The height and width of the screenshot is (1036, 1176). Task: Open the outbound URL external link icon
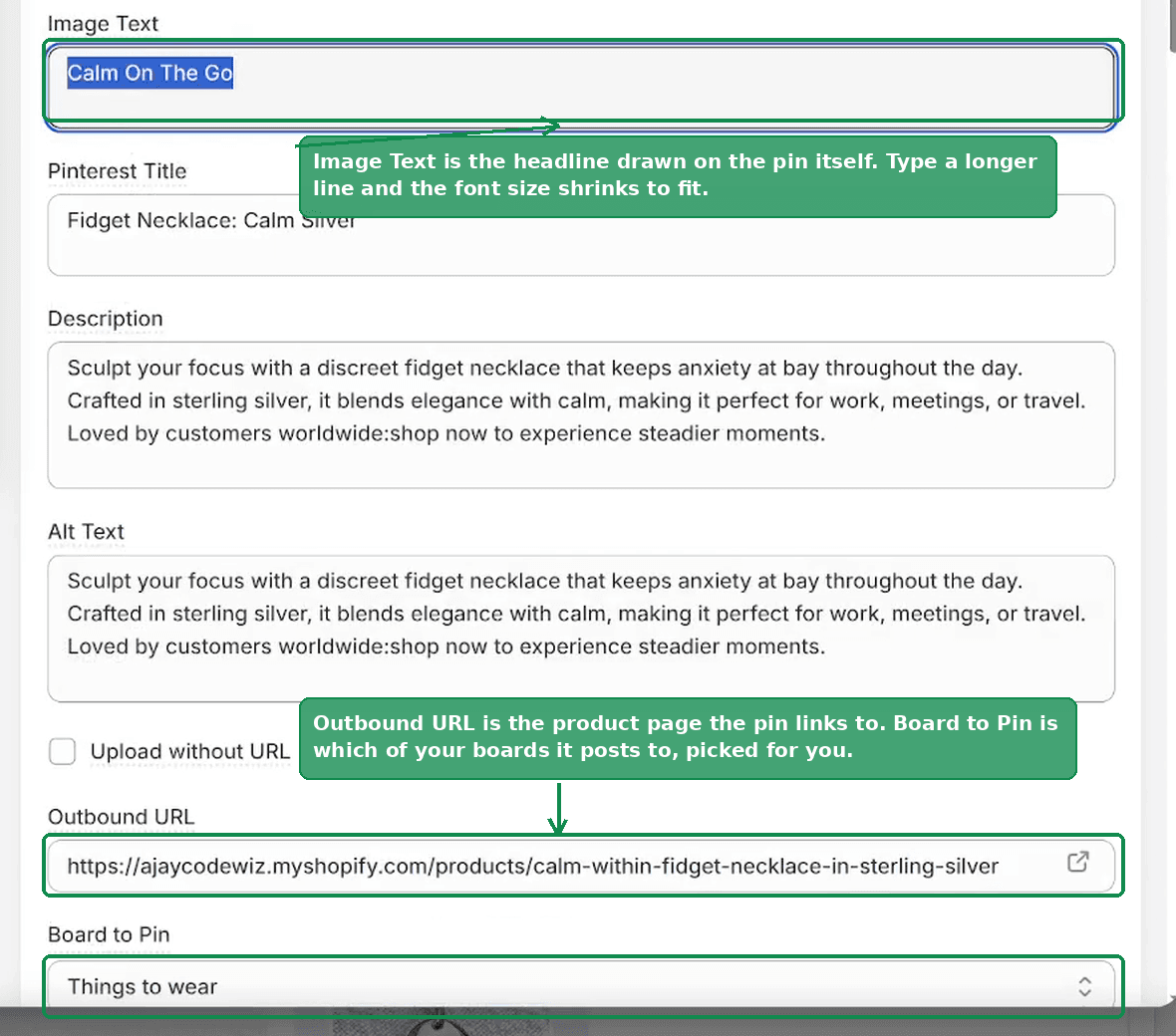click(1077, 862)
